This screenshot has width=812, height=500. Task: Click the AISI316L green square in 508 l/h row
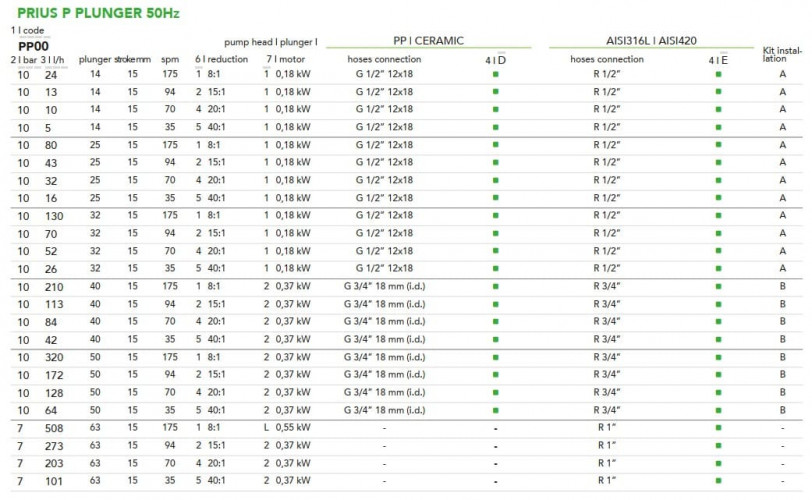click(718, 428)
